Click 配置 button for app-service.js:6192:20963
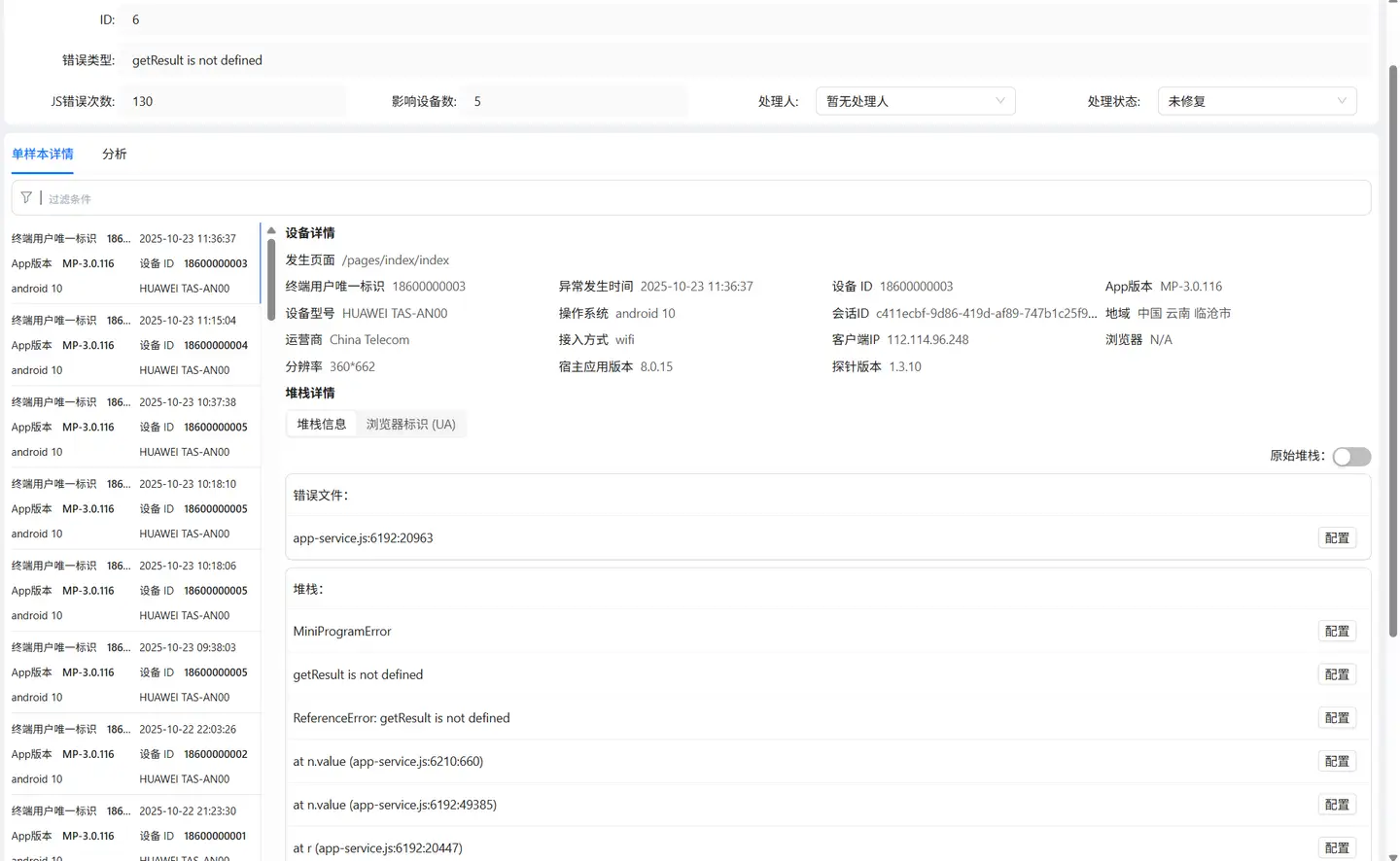Image resolution: width=1400 pixels, height=861 pixels. click(1337, 538)
